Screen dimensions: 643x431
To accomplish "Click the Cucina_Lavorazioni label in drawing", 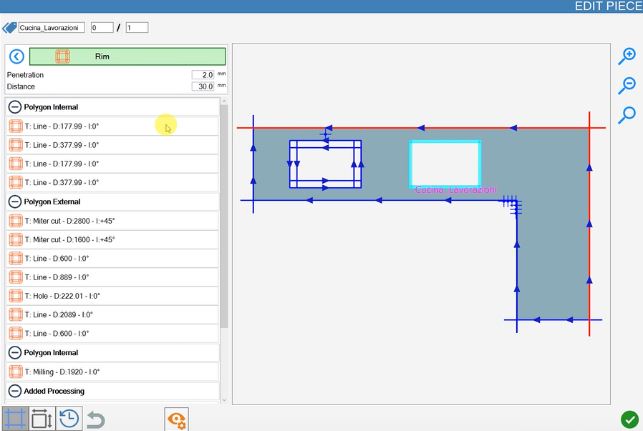I will coord(456,190).
